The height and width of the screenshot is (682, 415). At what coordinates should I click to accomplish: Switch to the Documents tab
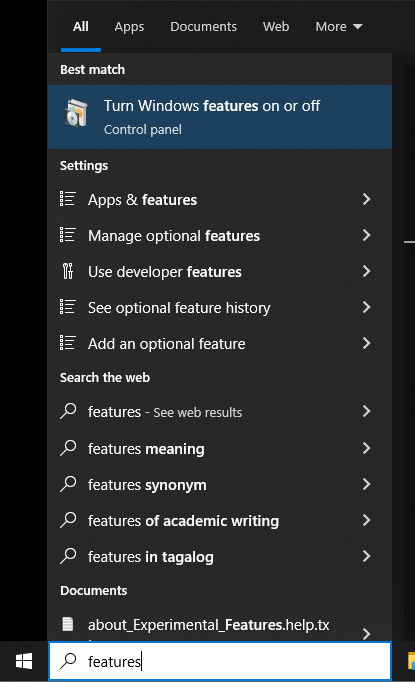(203, 27)
